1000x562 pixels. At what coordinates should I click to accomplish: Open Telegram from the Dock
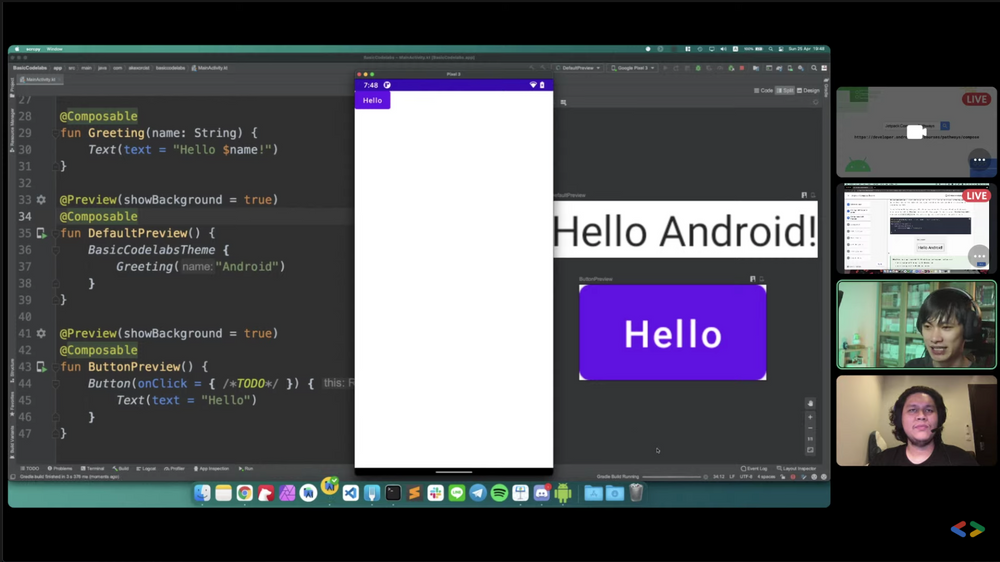(478, 493)
